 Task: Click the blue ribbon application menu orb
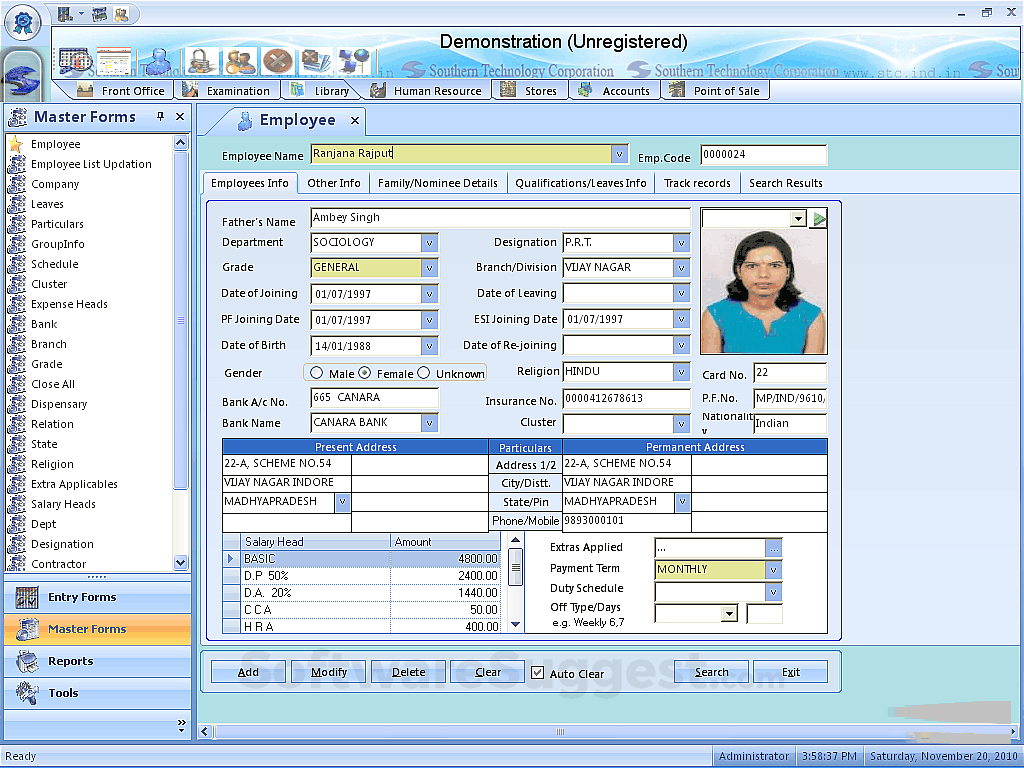22,20
